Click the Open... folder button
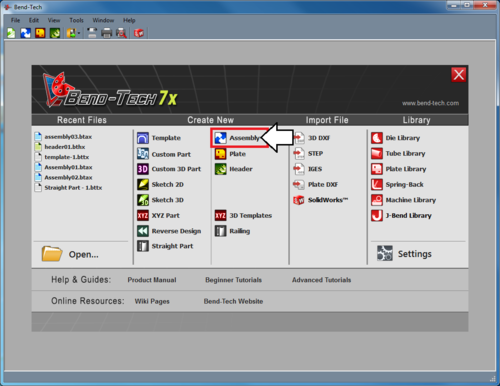 [70, 254]
